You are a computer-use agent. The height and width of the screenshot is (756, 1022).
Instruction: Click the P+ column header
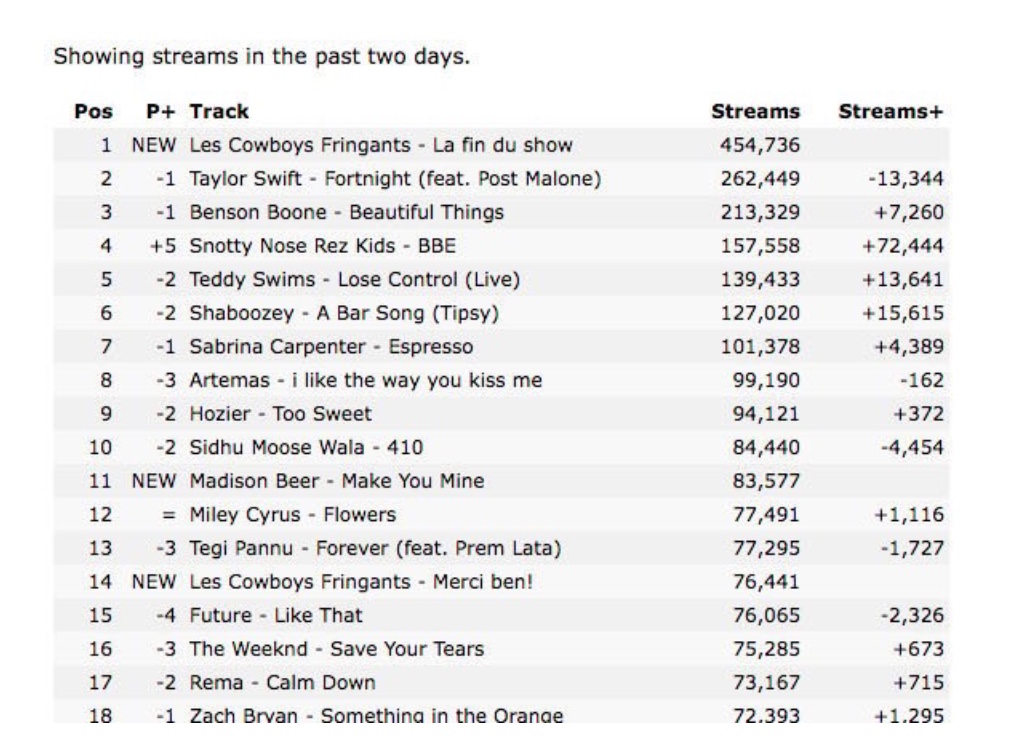[161, 111]
